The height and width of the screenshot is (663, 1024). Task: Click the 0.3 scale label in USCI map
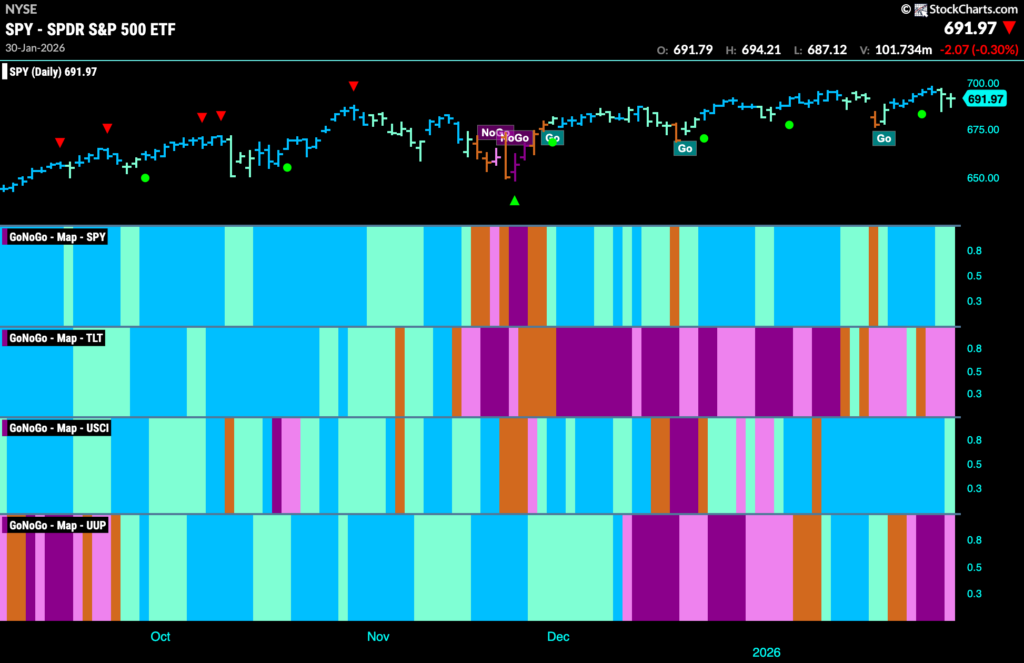tap(974, 489)
